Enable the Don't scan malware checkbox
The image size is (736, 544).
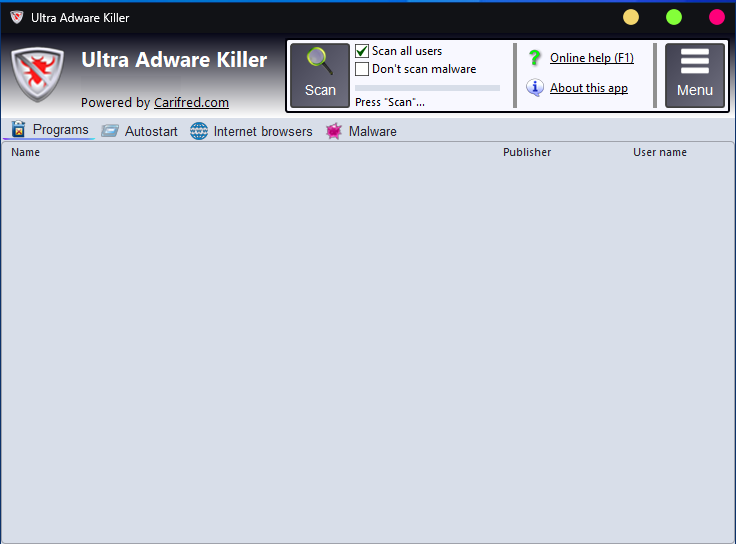(x=362, y=69)
